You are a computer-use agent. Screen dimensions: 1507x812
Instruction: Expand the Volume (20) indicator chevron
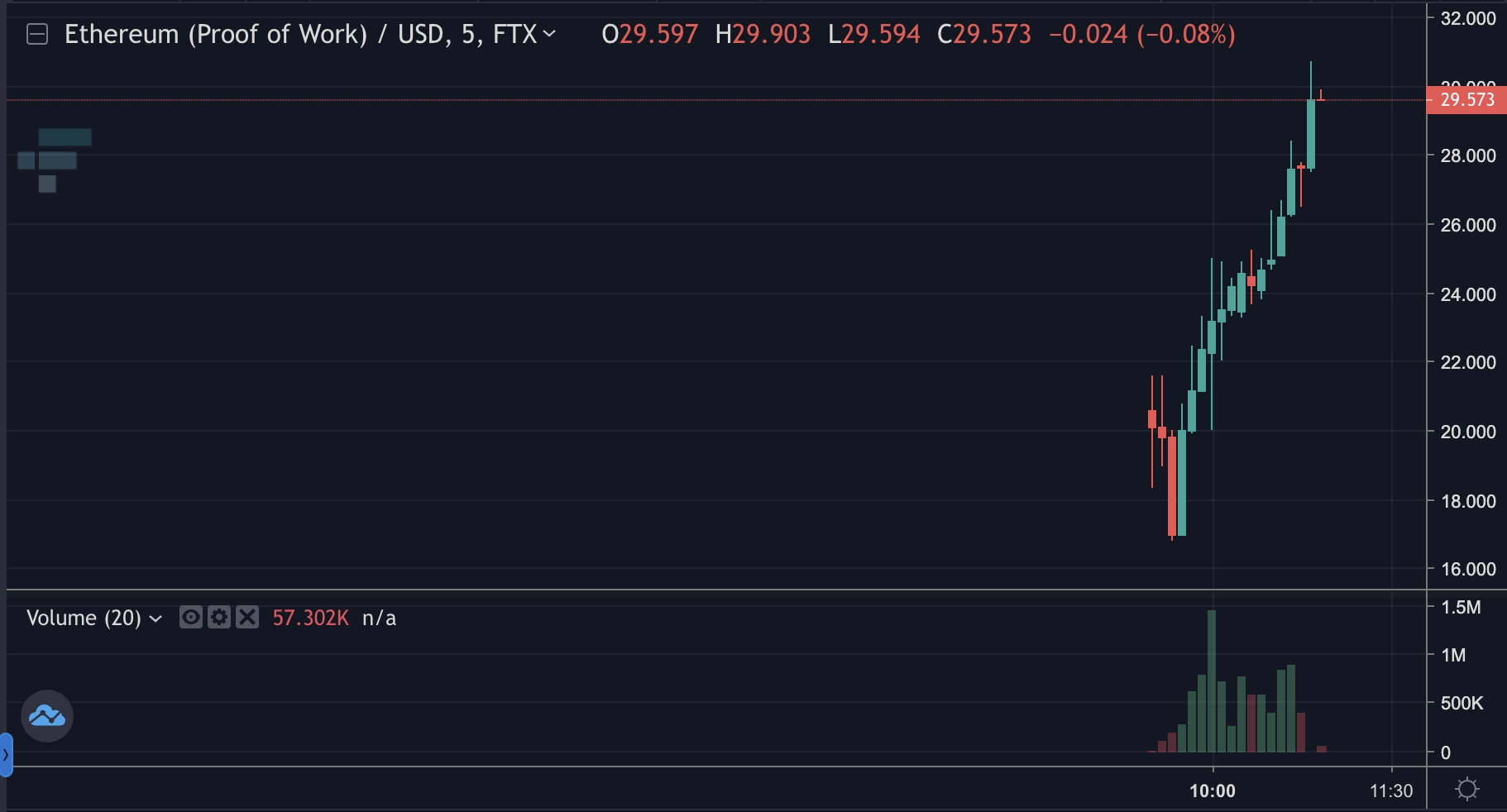[x=155, y=619]
